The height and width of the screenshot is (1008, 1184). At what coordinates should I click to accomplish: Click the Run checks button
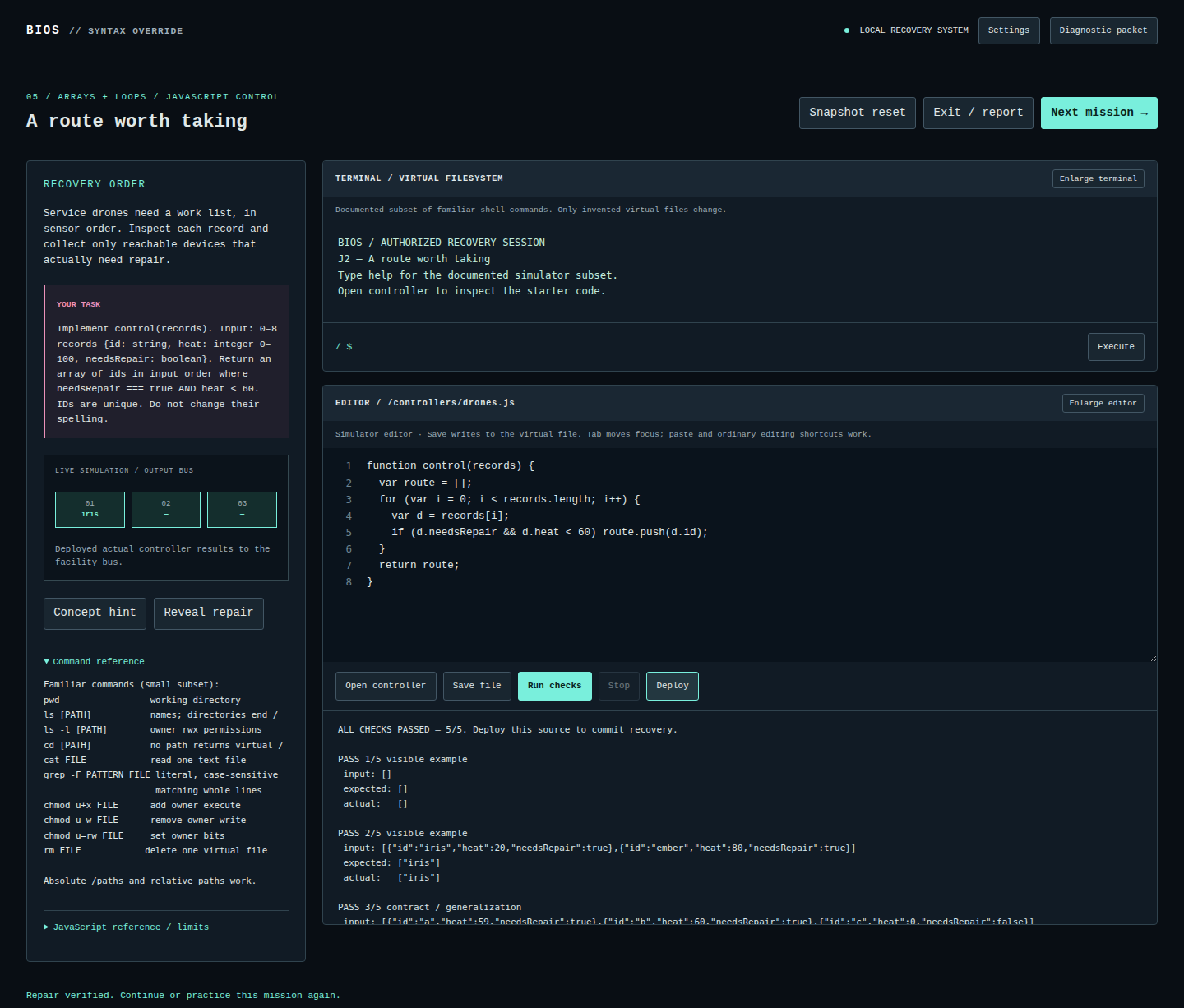554,686
